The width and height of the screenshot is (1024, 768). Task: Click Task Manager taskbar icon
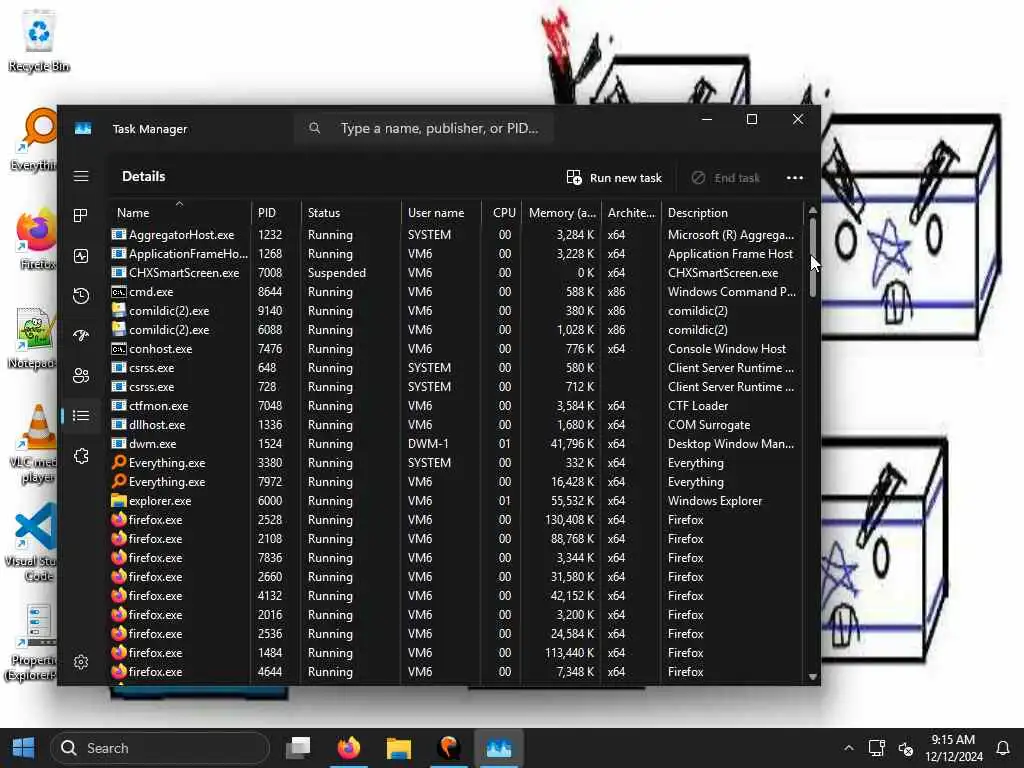click(x=498, y=748)
